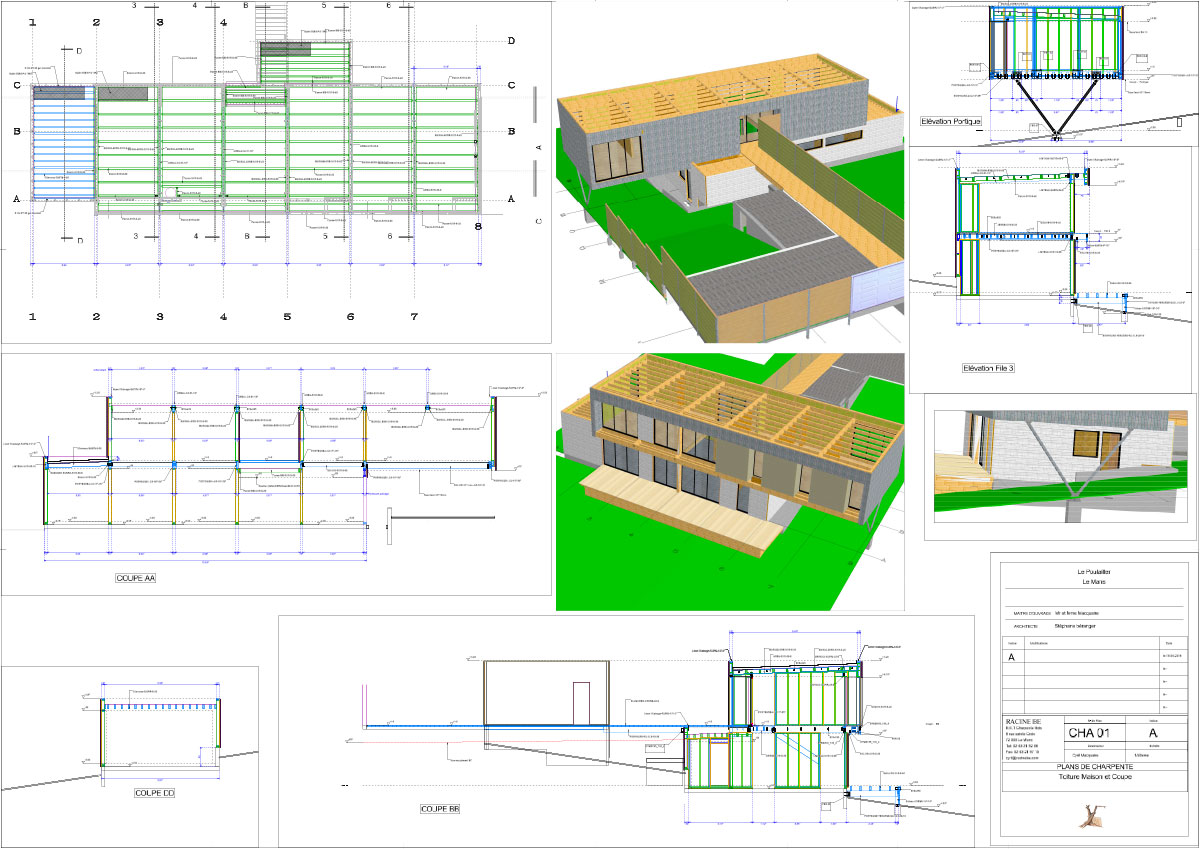Click the 'COUPE DD' view label
The width and height of the screenshot is (1200, 849).
154,792
